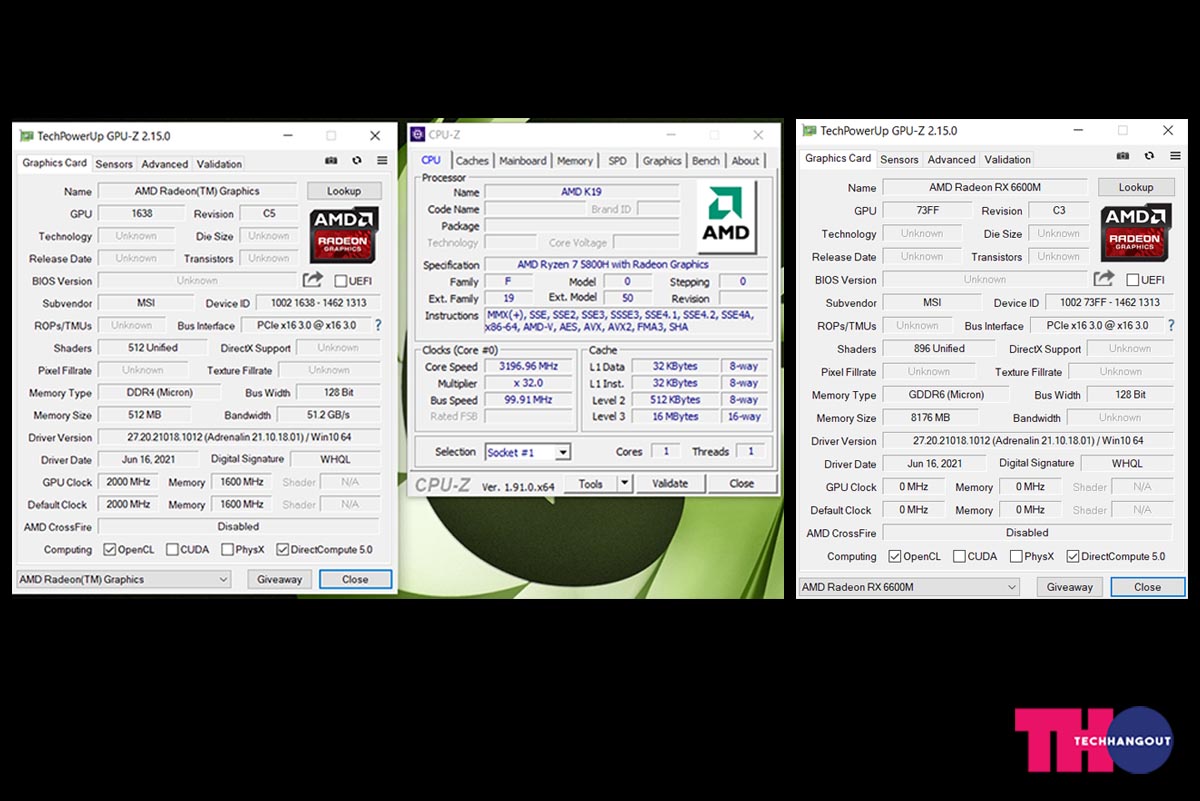Click TechHangout logo in bottom corner
The image size is (1200, 801).
[x=1094, y=739]
